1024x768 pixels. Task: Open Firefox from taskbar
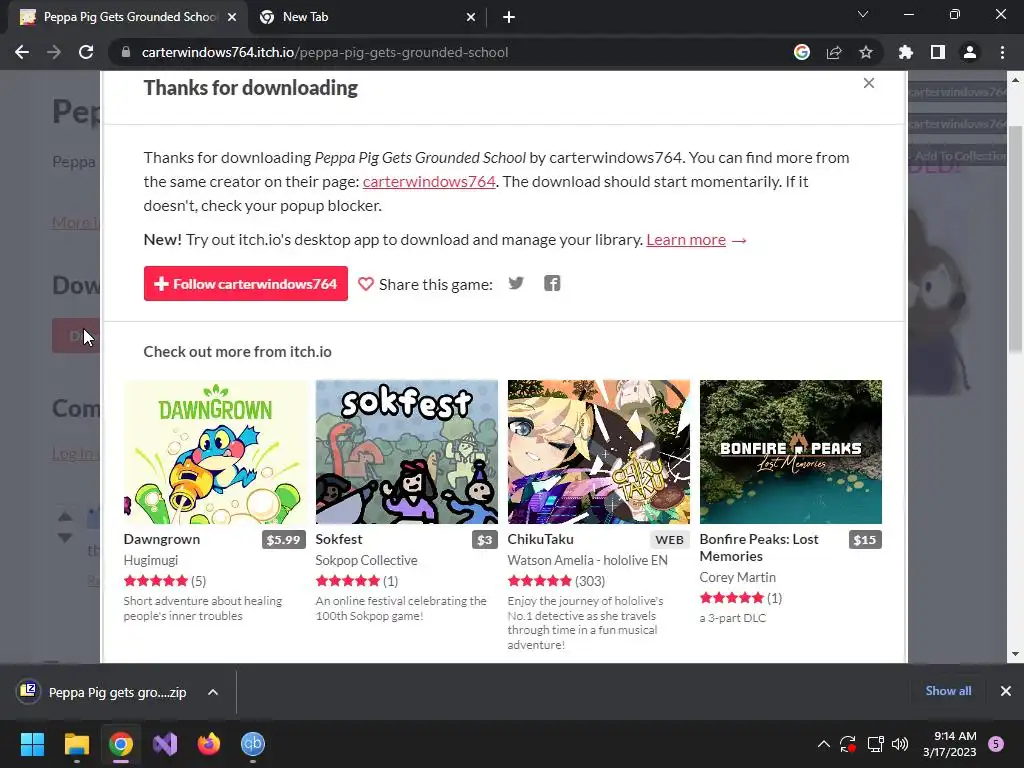click(x=209, y=744)
